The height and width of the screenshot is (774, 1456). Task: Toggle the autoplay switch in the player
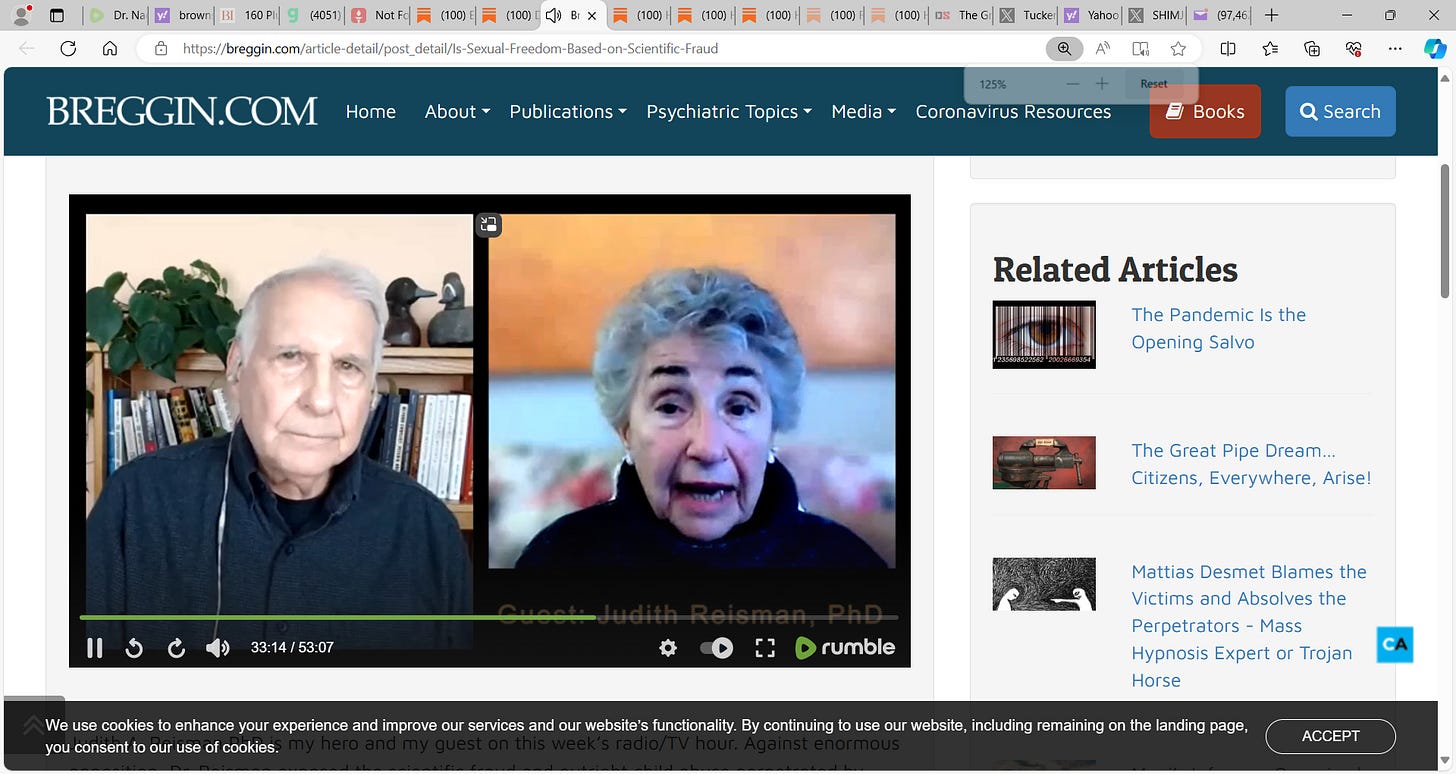[x=716, y=648]
